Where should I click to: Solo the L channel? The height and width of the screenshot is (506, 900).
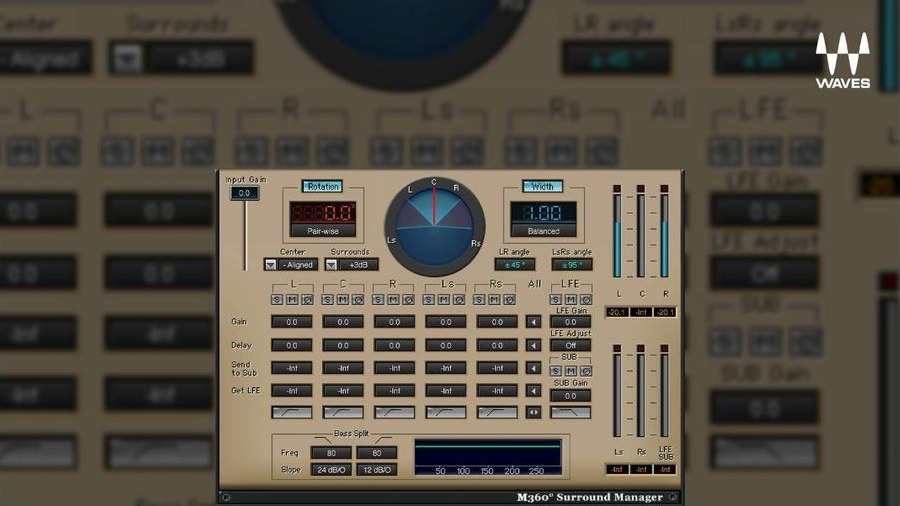point(277,299)
